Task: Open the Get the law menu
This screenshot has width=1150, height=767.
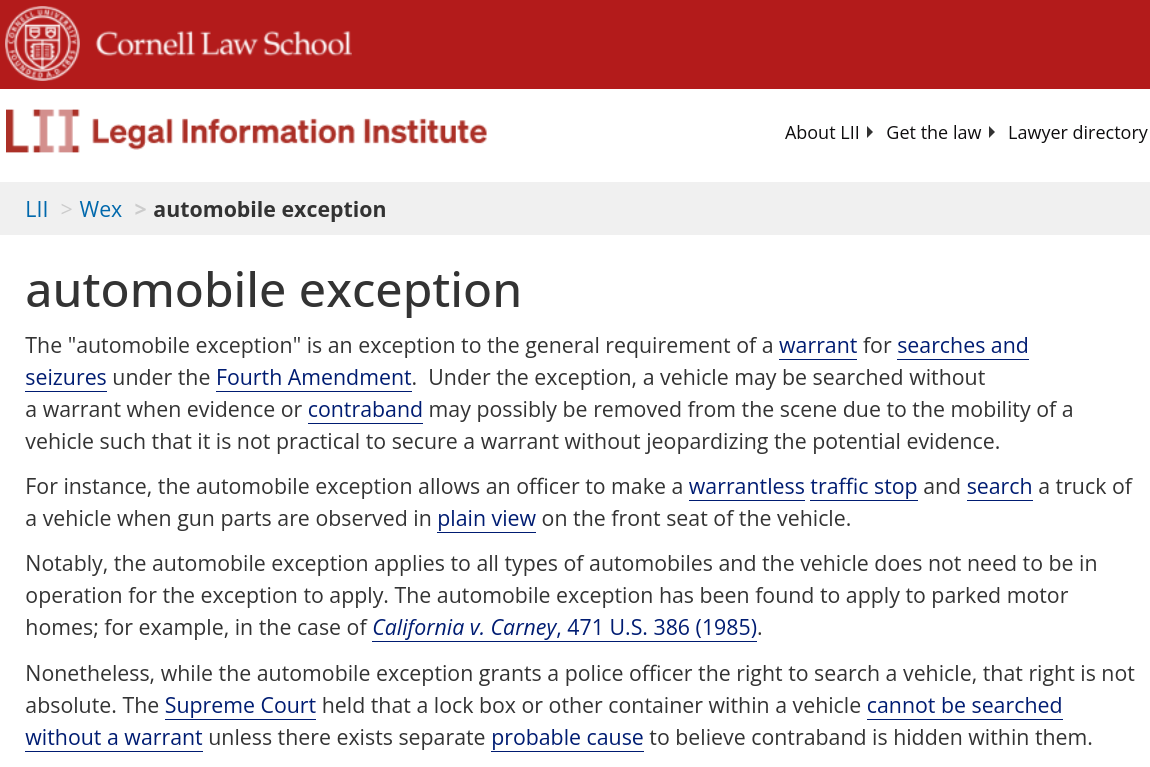Action: [x=933, y=133]
